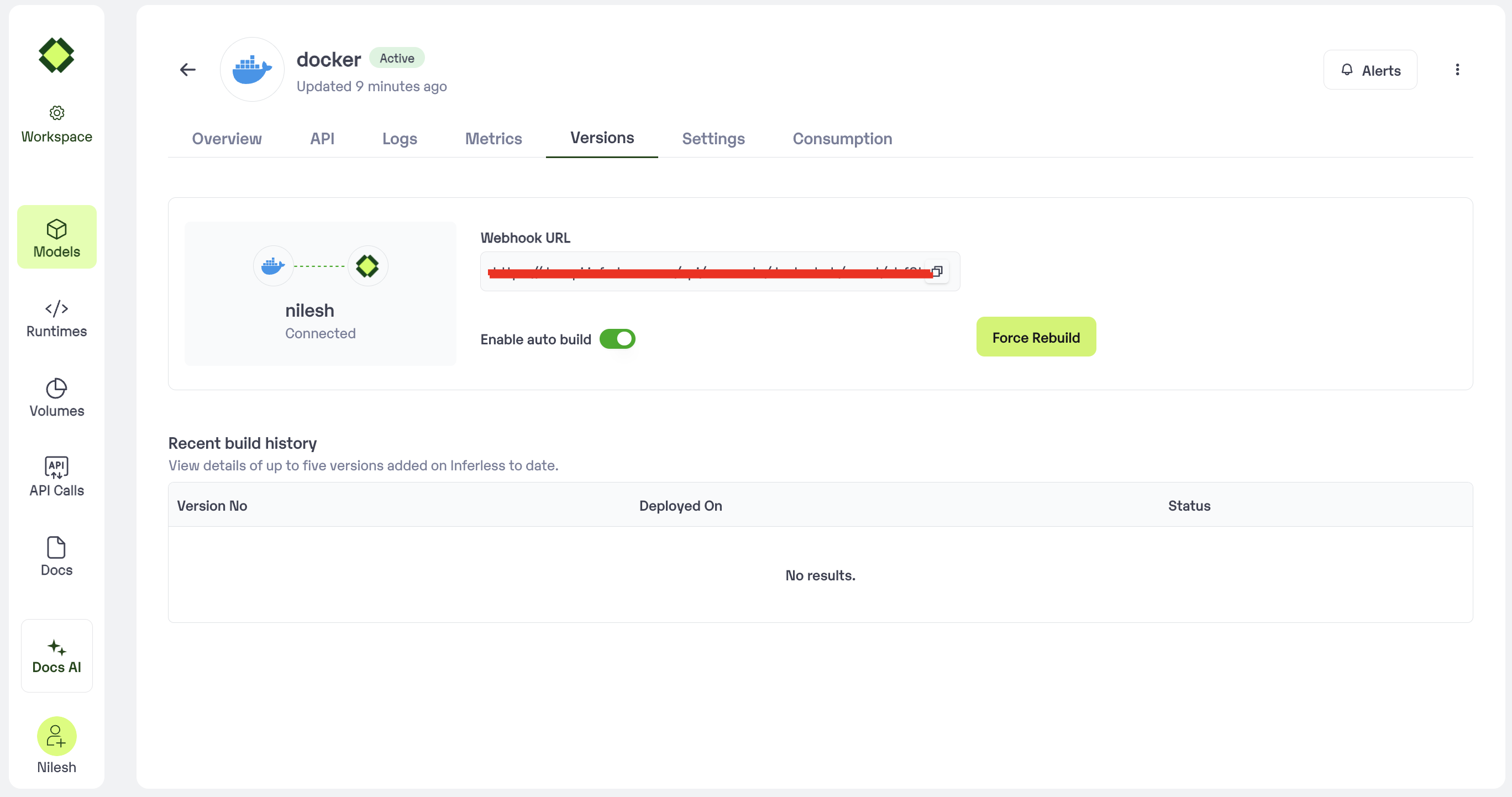Open Workspace settings gear
The height and width of the screenshot is (797, 1512).
pyautogui.click(x=56, y=113)
